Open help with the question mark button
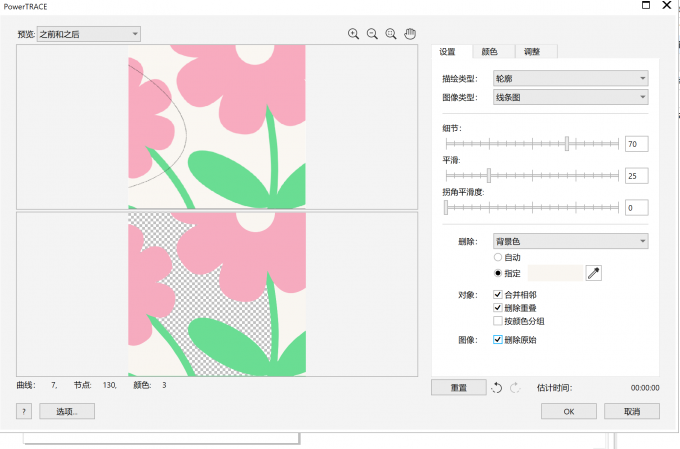The height and width of the screenshot is (449, 680). point(23,411)
